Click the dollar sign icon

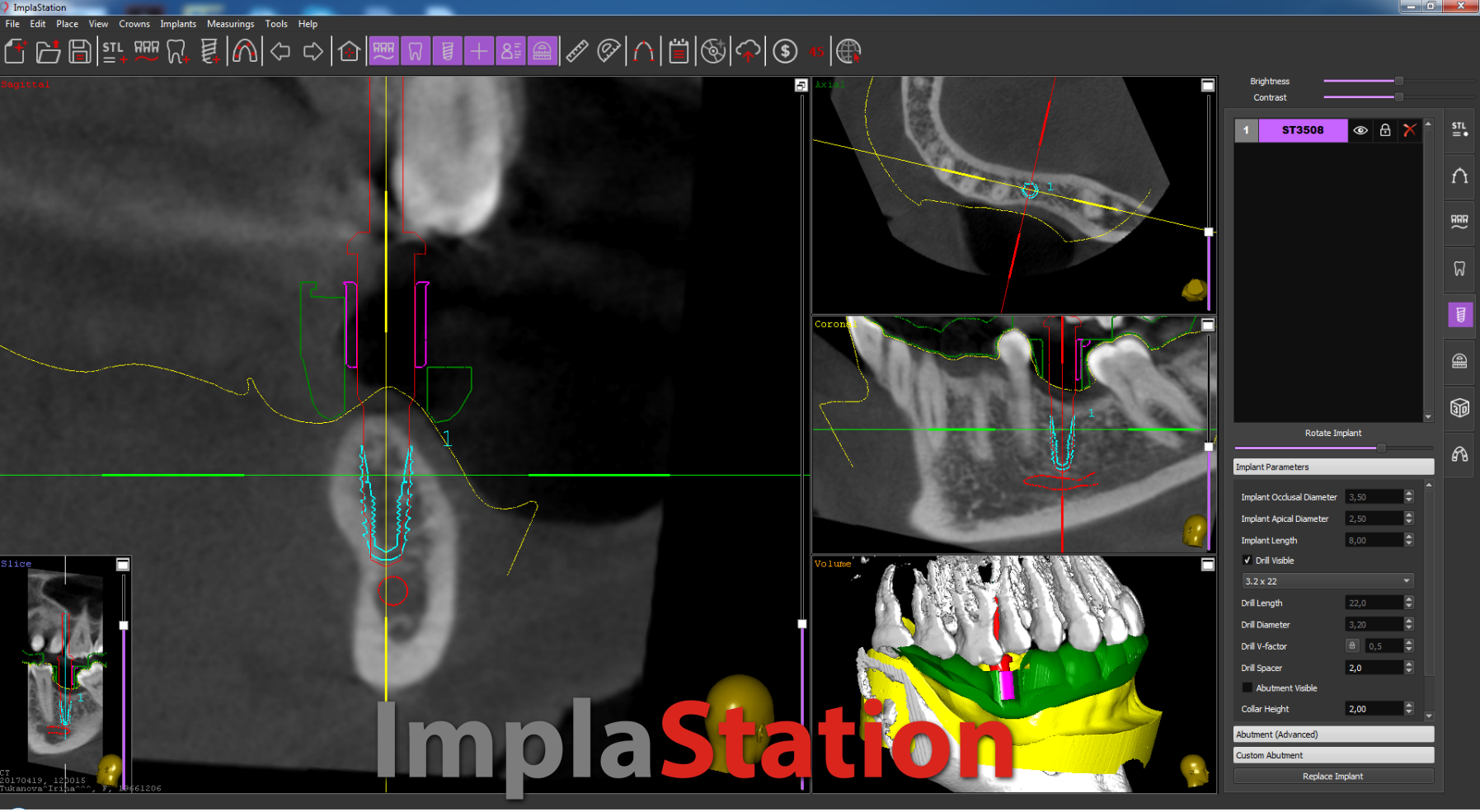[x=785, y=52]
